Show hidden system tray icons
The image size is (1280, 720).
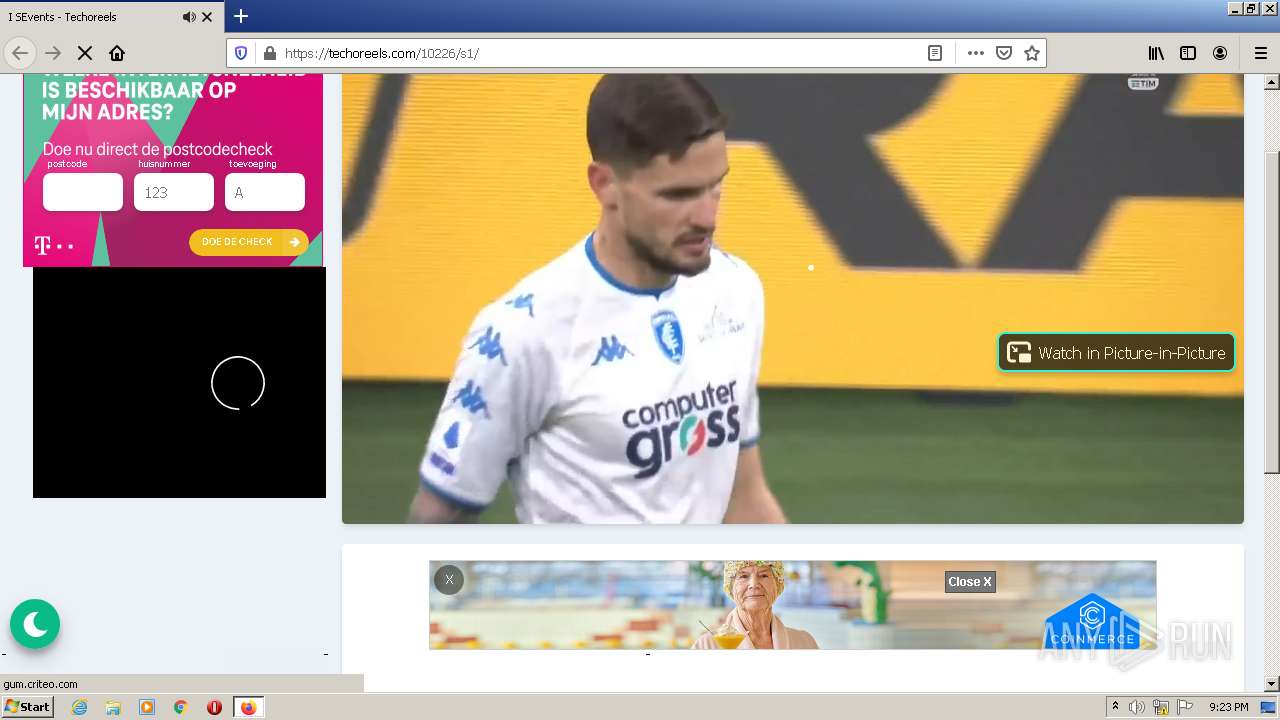pos(1115,707)
